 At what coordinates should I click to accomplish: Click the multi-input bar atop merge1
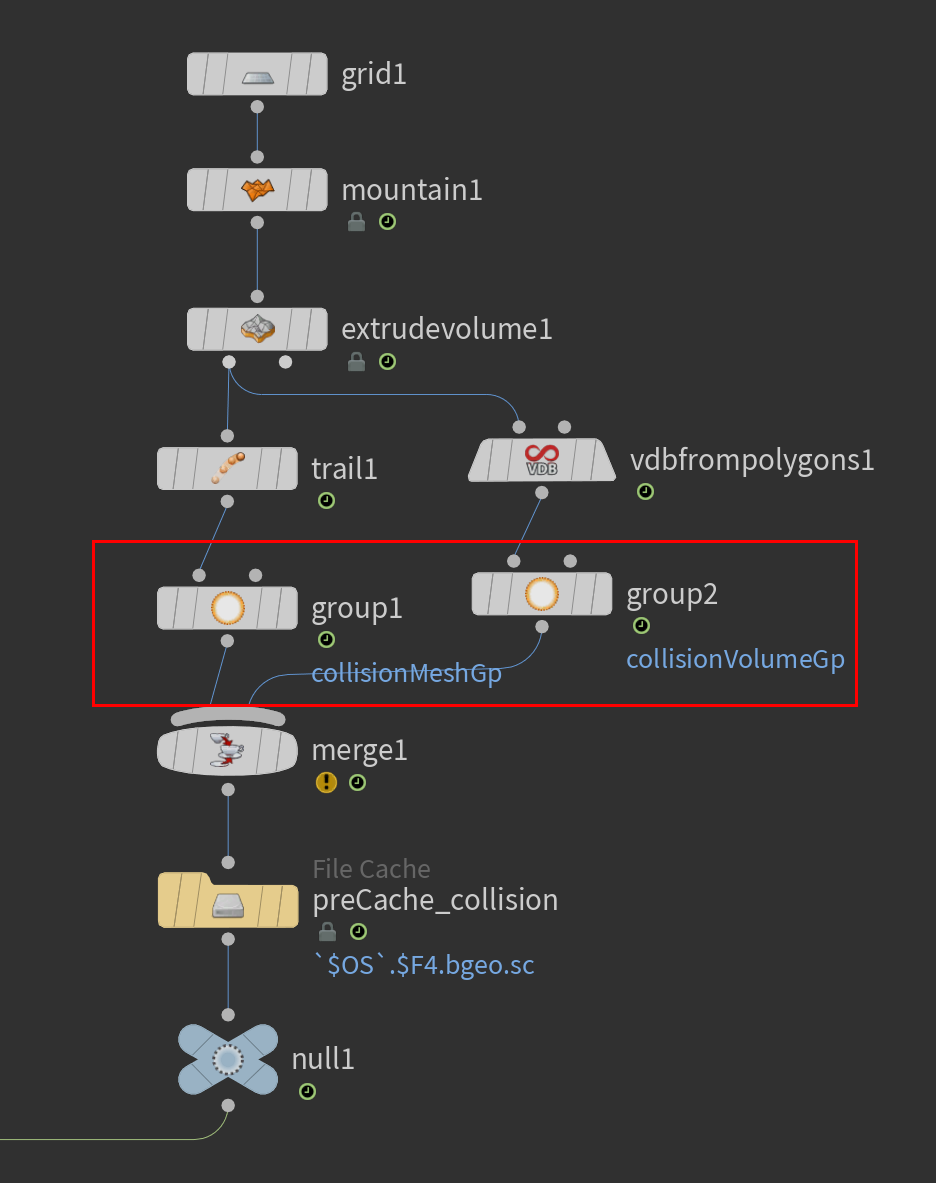[x=228, y=717]
